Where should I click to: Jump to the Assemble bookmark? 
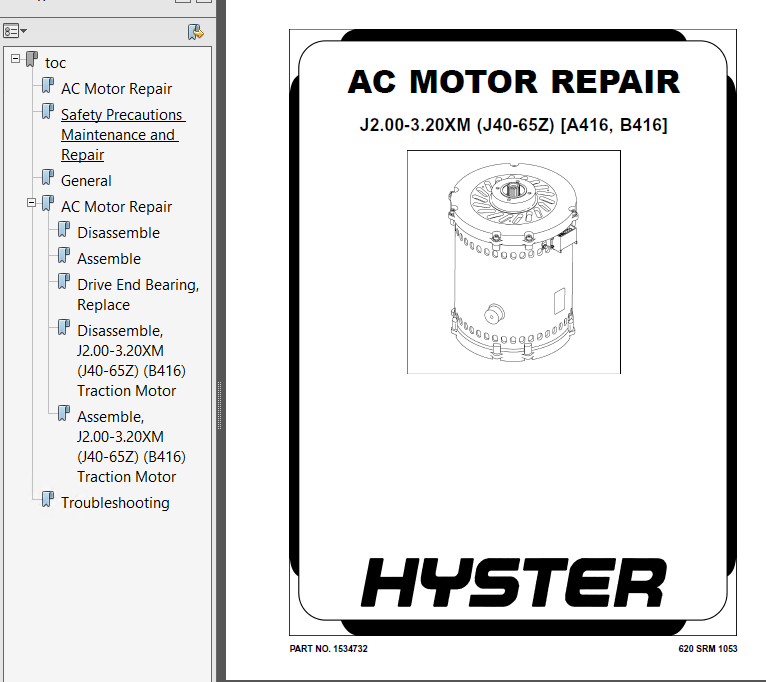[x=109, y=258]
